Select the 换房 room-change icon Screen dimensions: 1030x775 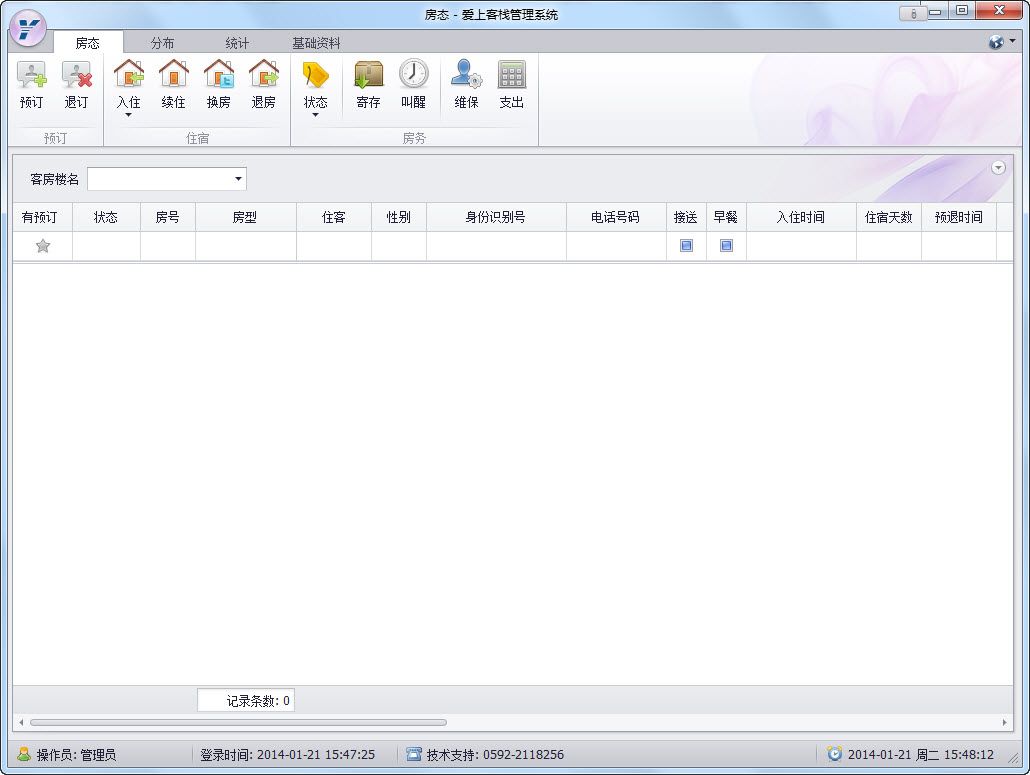click(x=218, y=85)
